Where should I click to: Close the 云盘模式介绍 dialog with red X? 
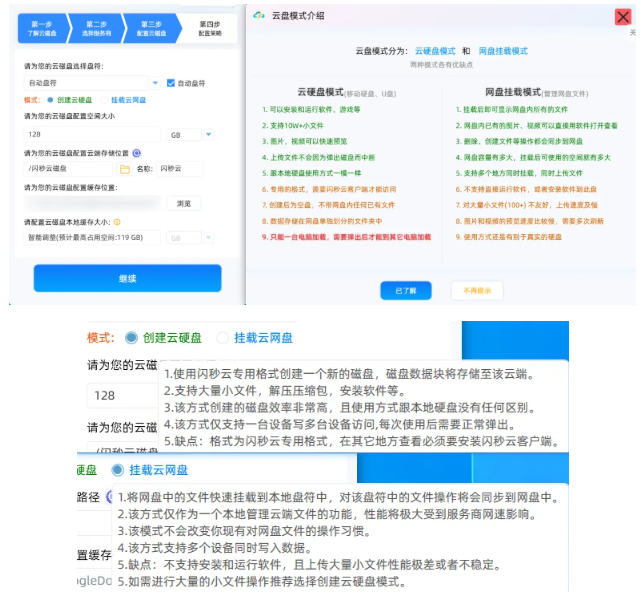point(623,16)
